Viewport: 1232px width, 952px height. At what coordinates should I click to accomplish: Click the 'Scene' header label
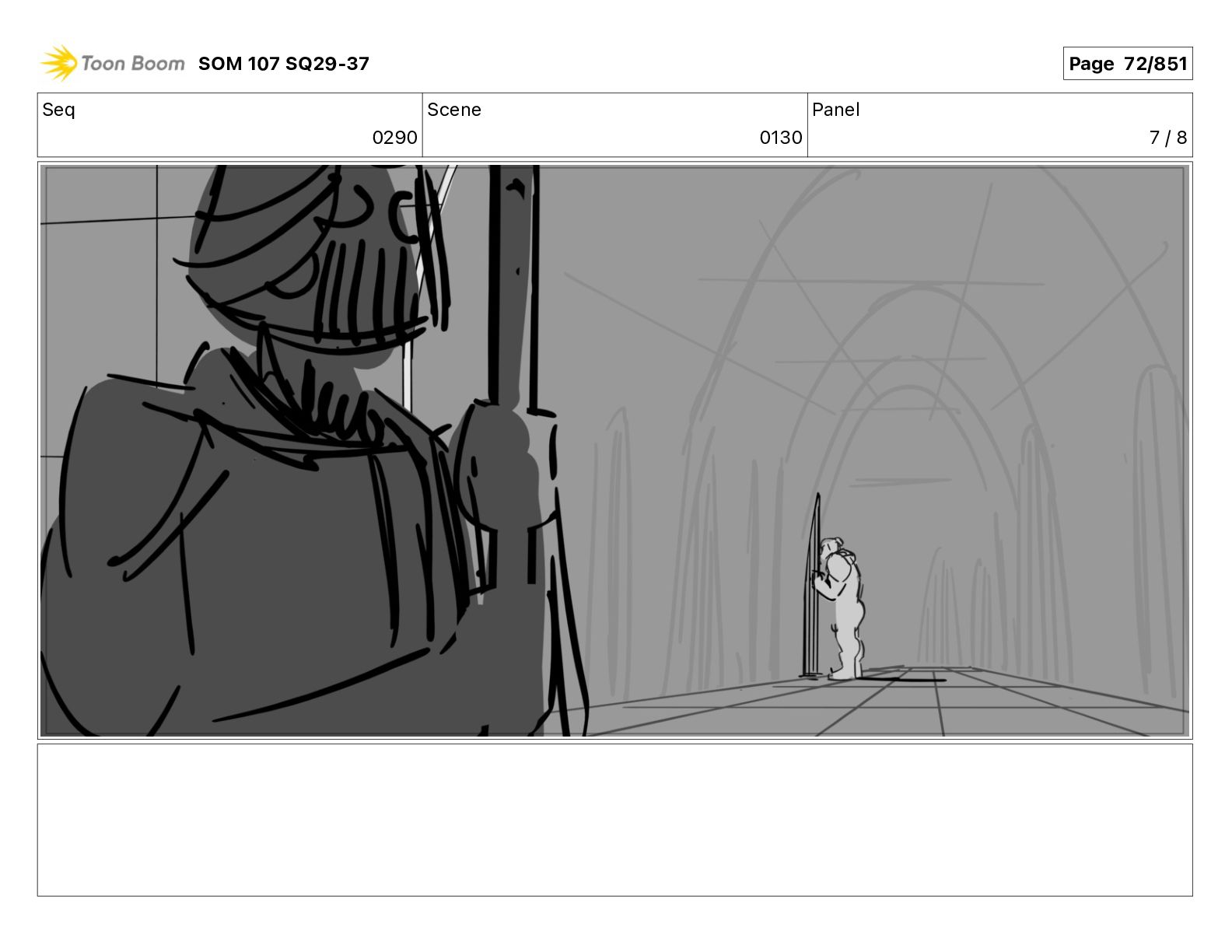coord(454,110)
